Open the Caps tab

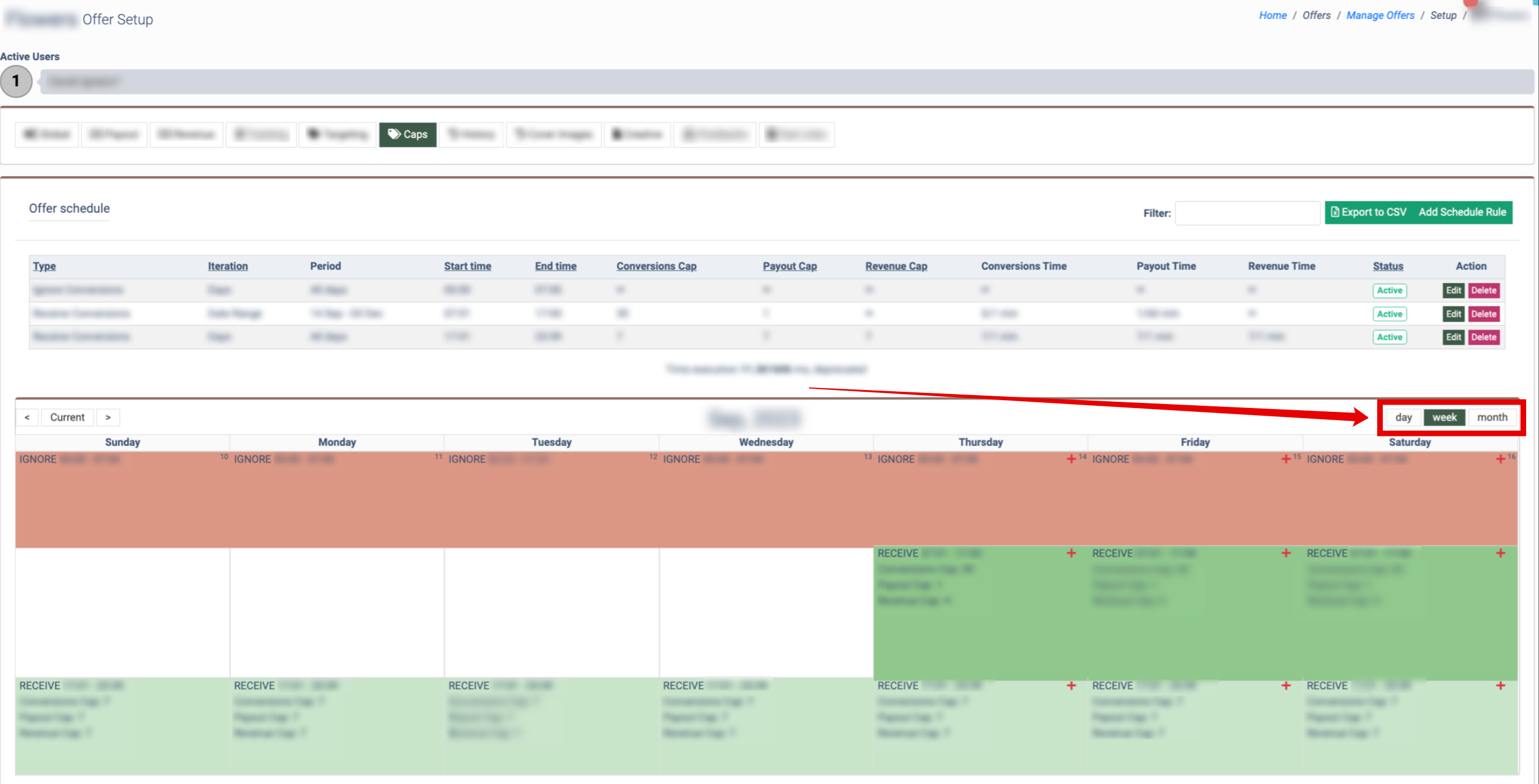(408, 134)
